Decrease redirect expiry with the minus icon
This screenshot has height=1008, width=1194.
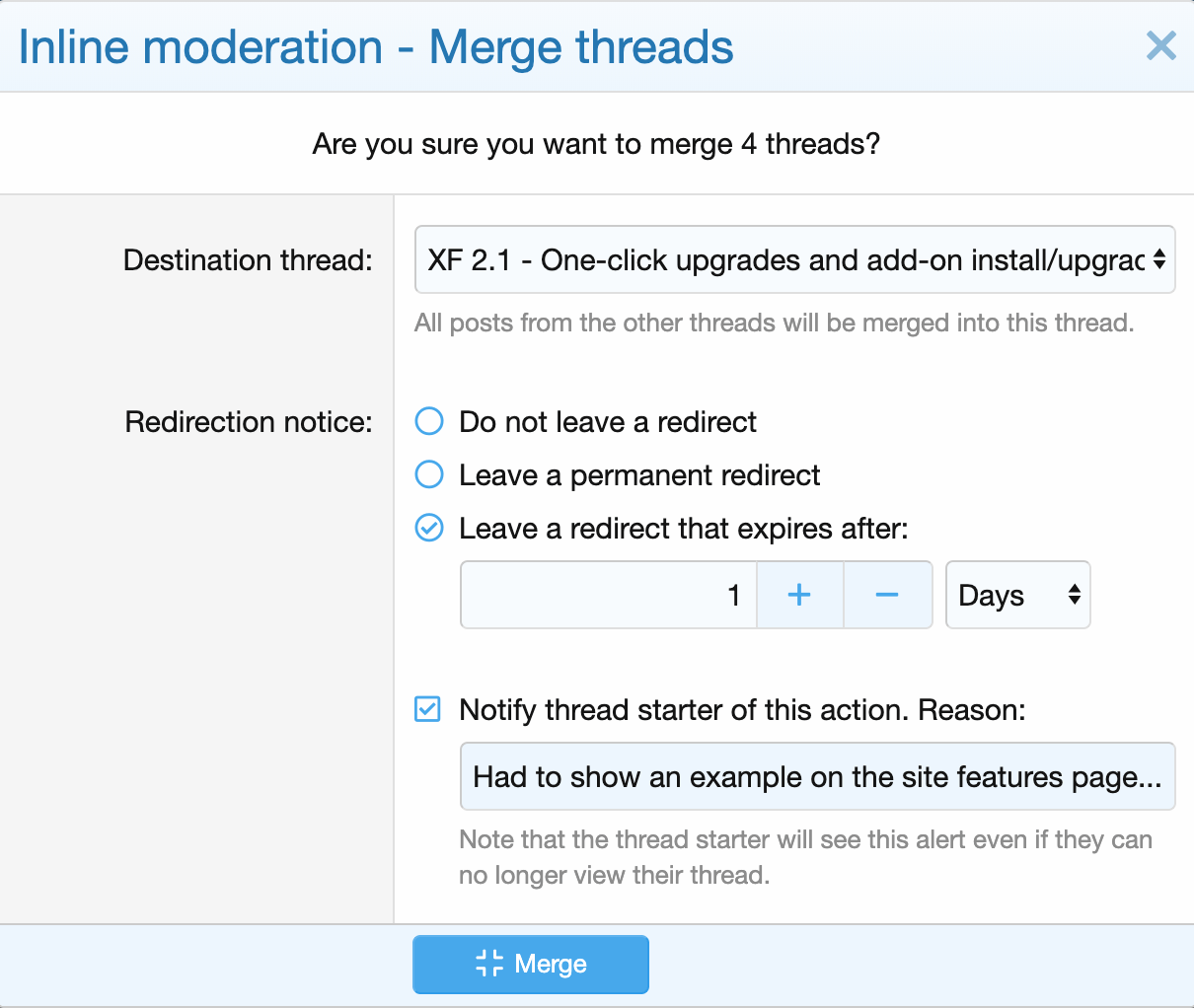[887, 595]
